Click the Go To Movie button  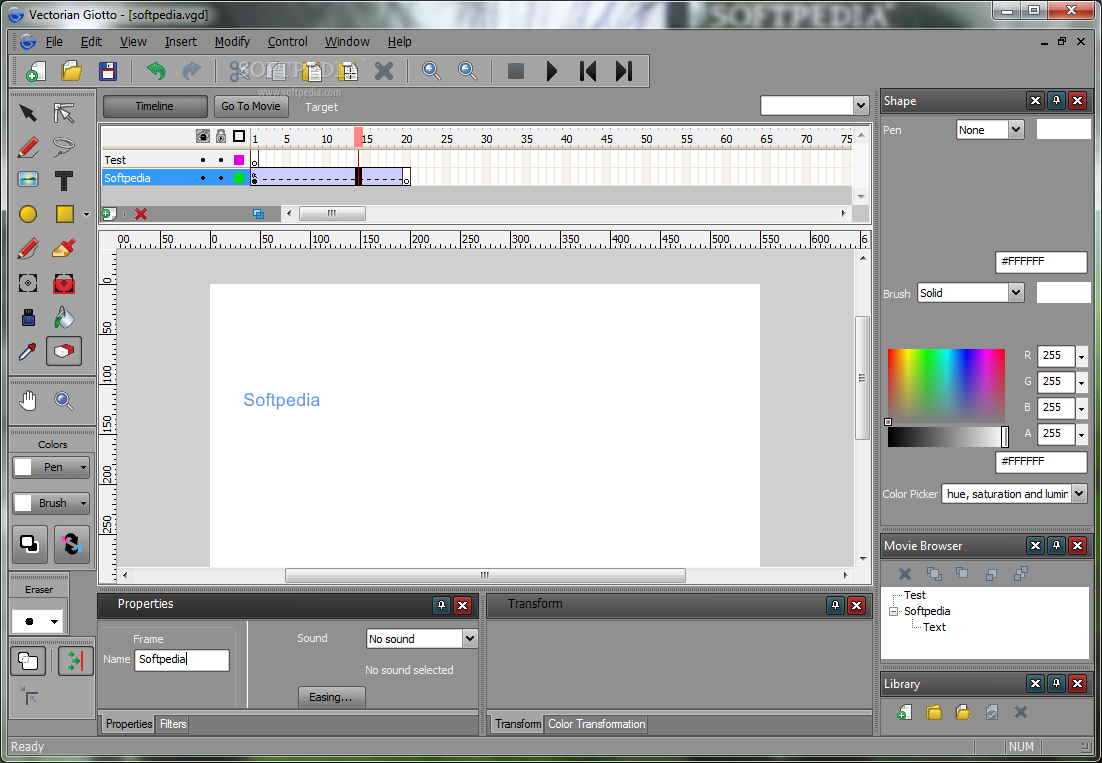tap(251, 106)
